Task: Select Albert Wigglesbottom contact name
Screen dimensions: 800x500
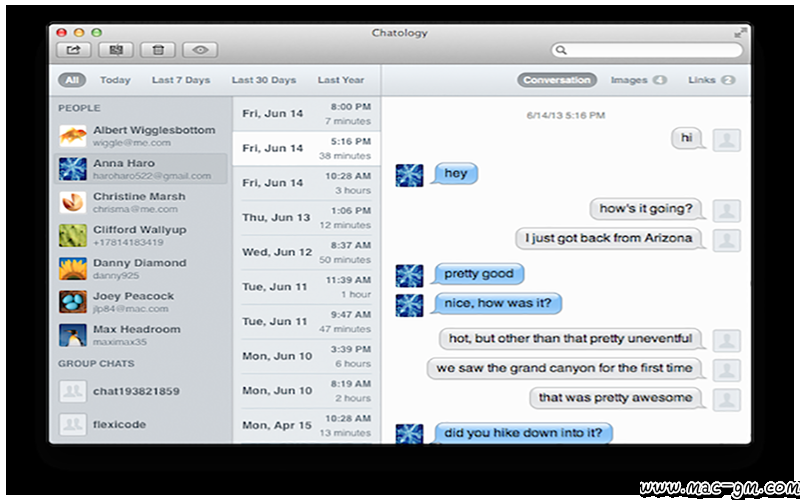Action: [x=154, y=130]
